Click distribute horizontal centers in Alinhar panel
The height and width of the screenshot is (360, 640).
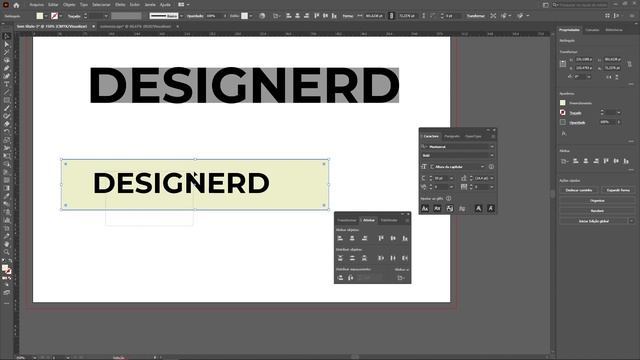tap(393, 258)
